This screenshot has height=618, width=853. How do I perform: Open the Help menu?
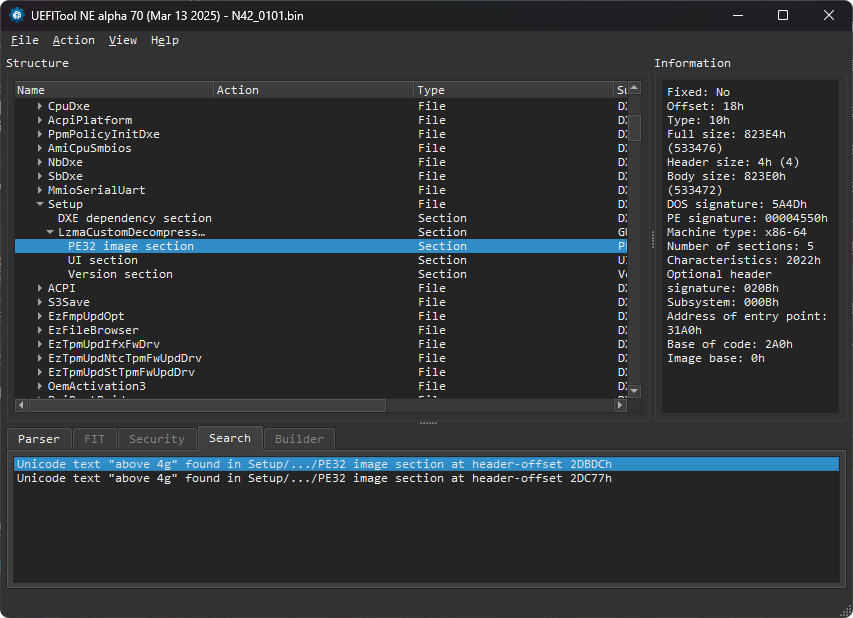tap(165, 40)
